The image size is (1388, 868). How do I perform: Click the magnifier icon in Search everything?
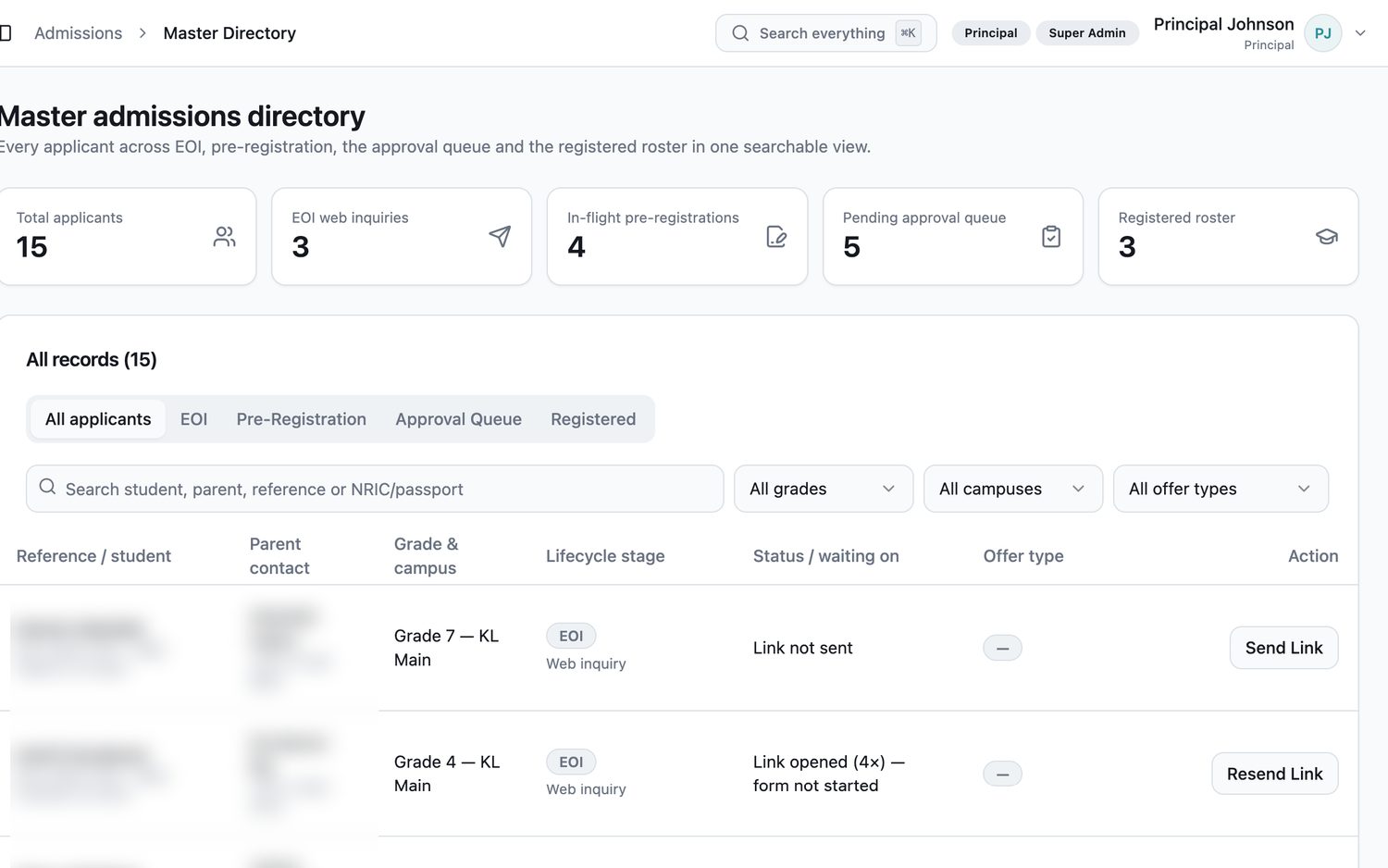point(740,33)
